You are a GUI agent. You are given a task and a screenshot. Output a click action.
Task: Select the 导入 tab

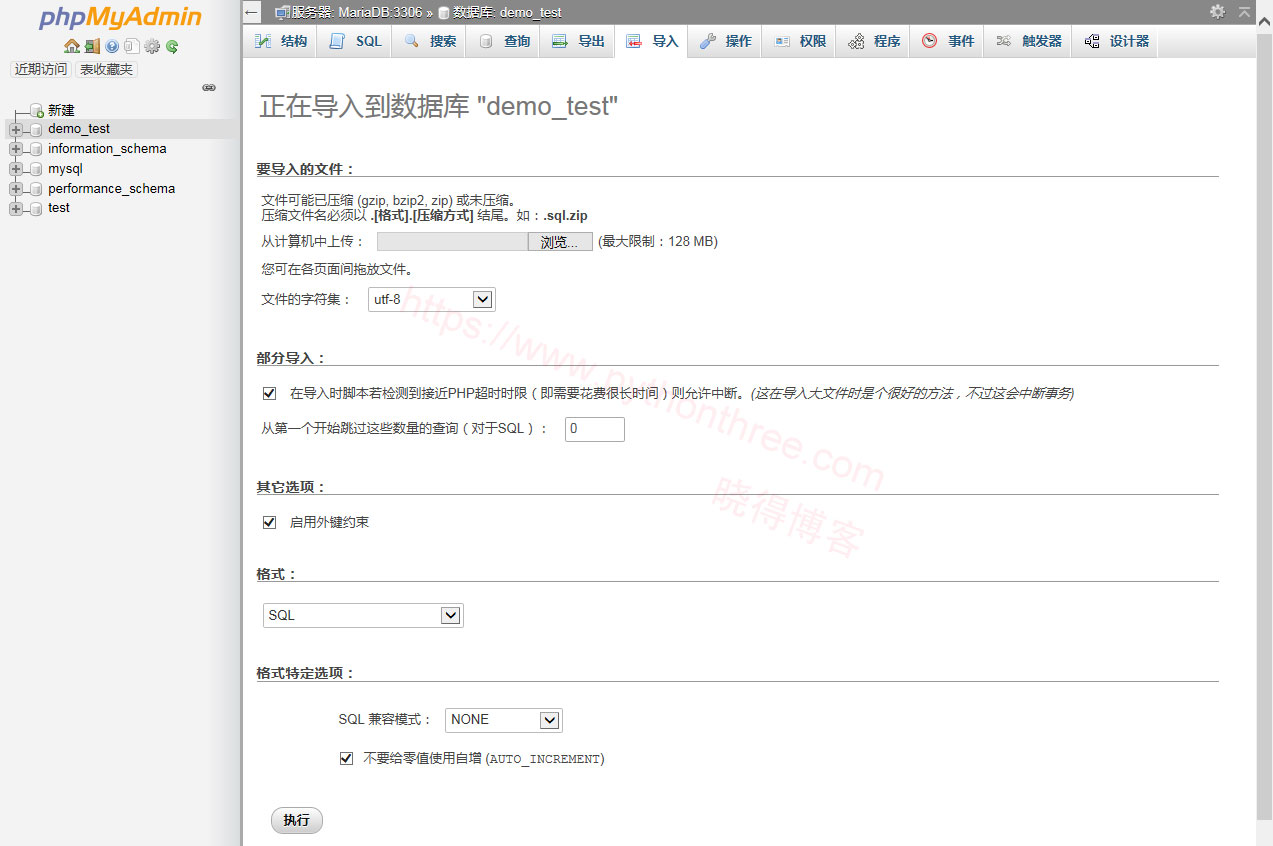pos(651,41)
